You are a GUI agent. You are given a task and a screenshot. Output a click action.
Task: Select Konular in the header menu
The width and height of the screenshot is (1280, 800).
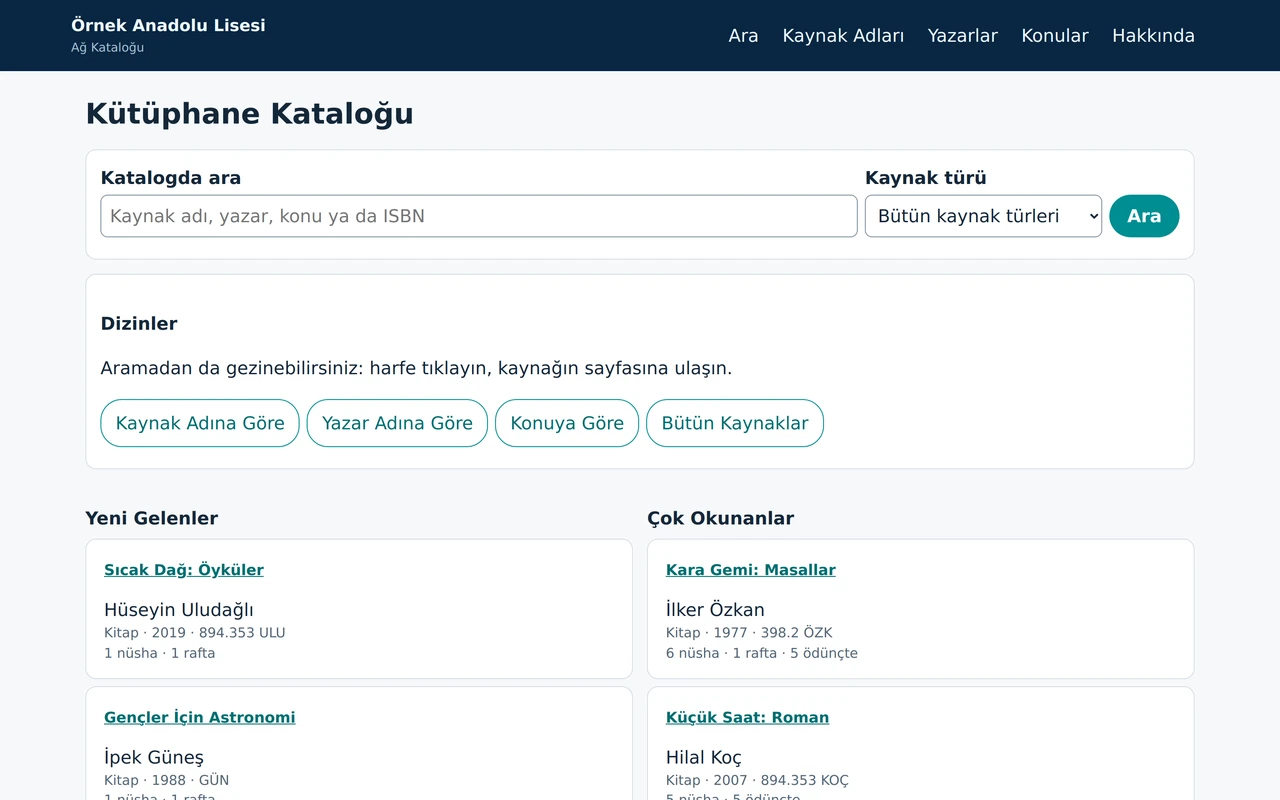1054,36
